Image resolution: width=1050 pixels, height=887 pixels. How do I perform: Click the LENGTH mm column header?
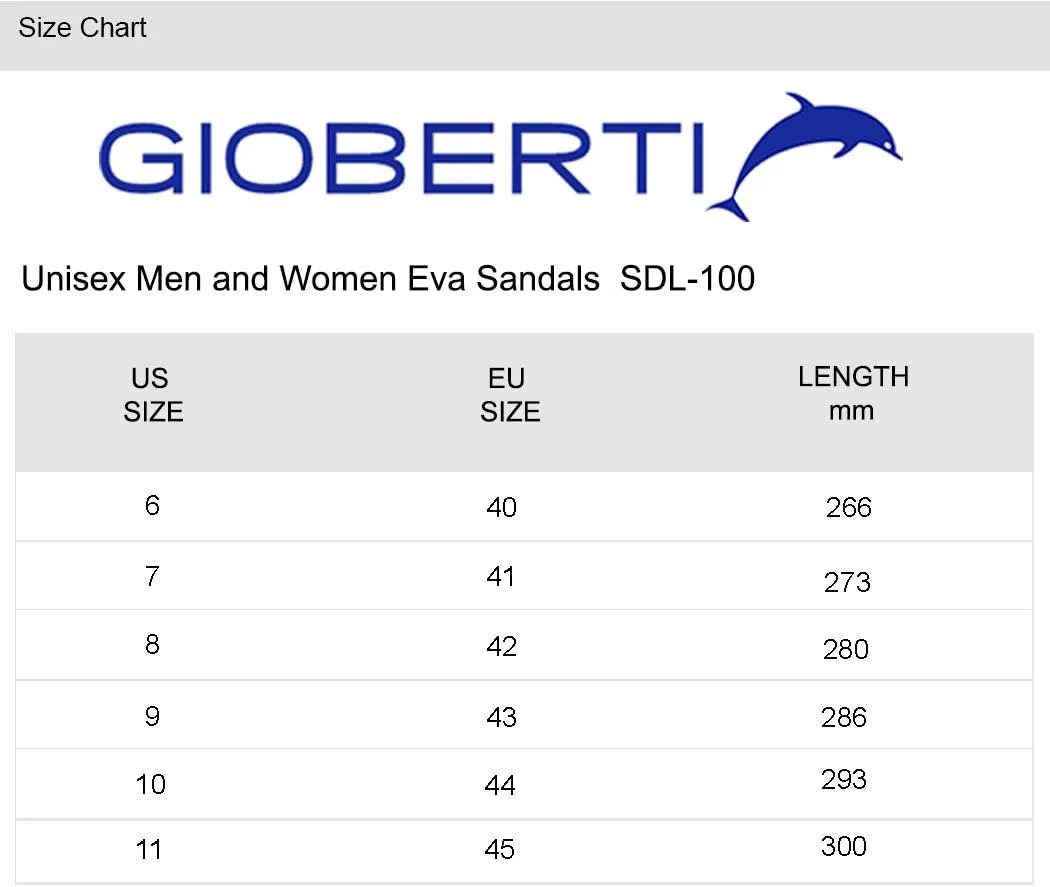point(853,394)
